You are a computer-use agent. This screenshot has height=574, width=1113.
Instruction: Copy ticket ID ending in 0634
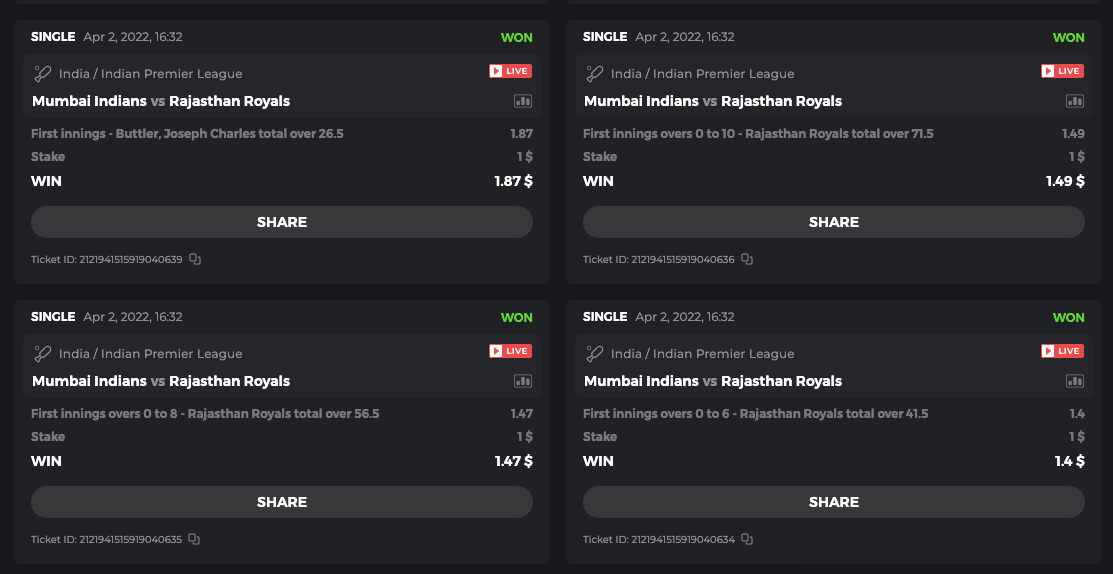coord(747,540)
